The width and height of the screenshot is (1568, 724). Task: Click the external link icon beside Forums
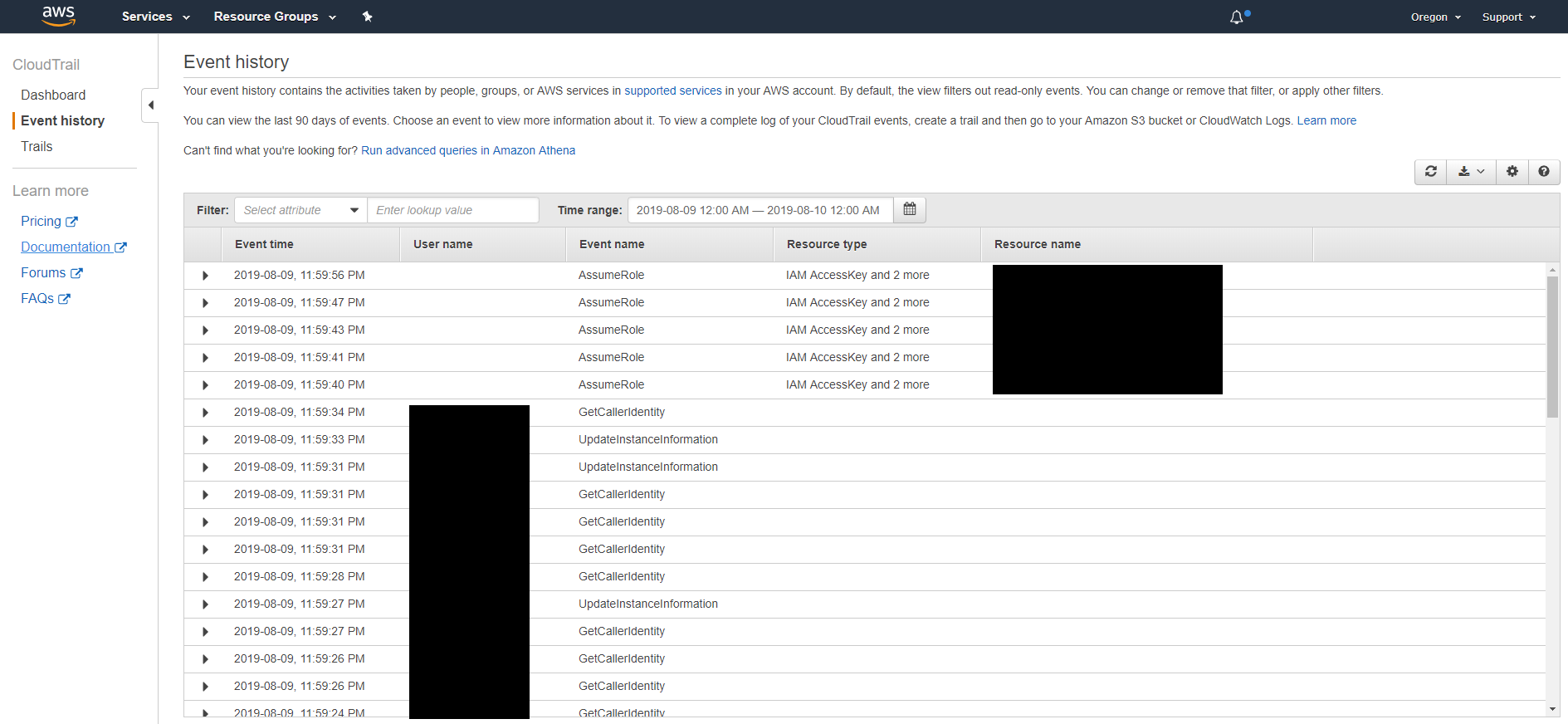point(76,273)
